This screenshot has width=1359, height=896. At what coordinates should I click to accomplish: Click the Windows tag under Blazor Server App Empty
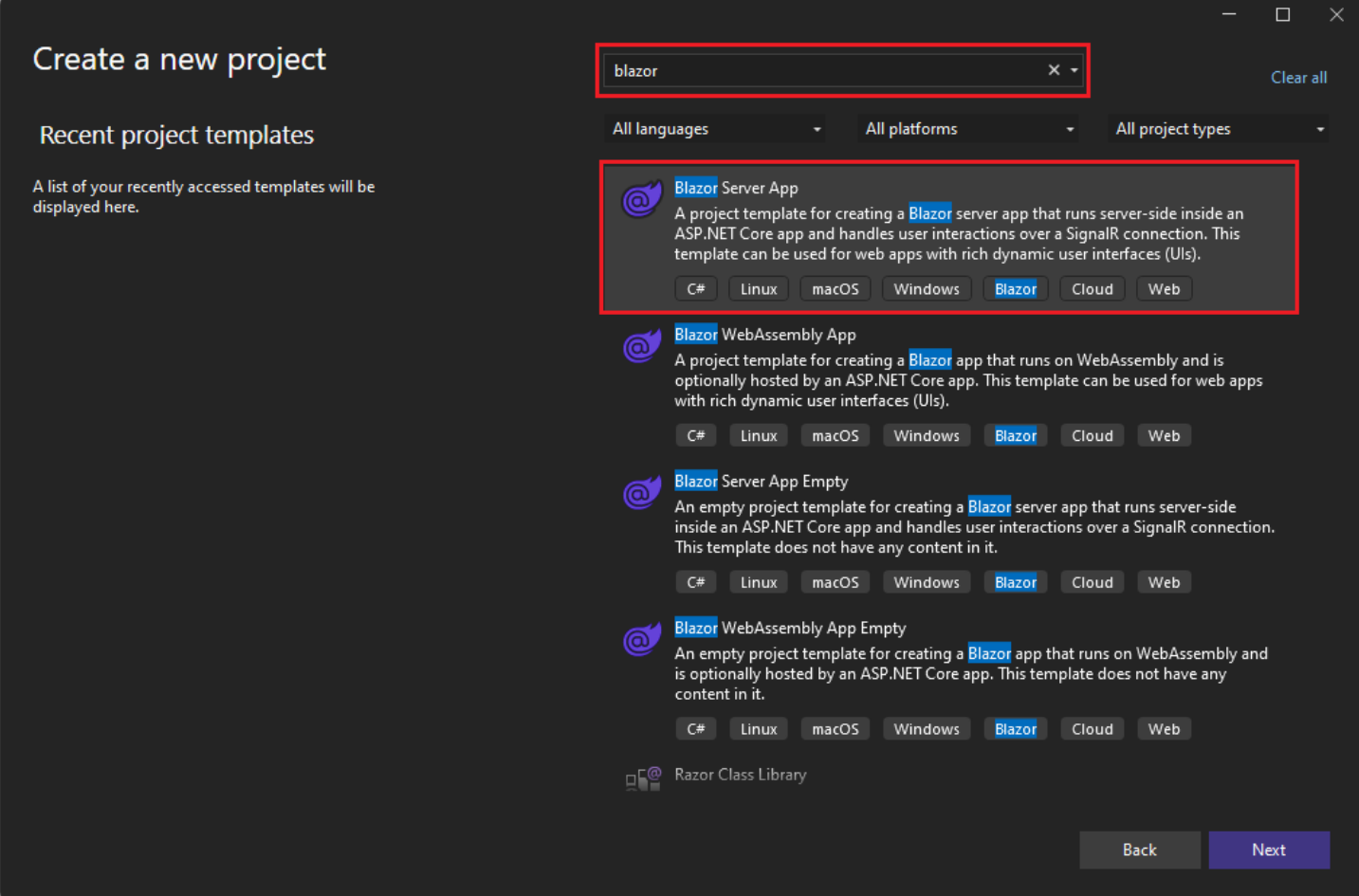(x=927, y=582)
